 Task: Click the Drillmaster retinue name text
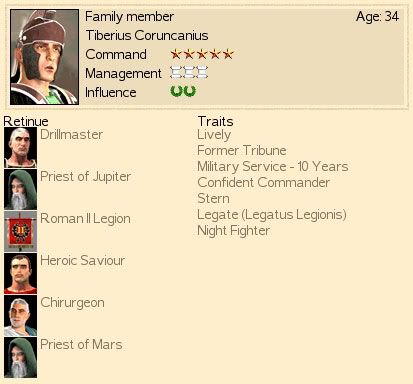[x=71, y=135]
